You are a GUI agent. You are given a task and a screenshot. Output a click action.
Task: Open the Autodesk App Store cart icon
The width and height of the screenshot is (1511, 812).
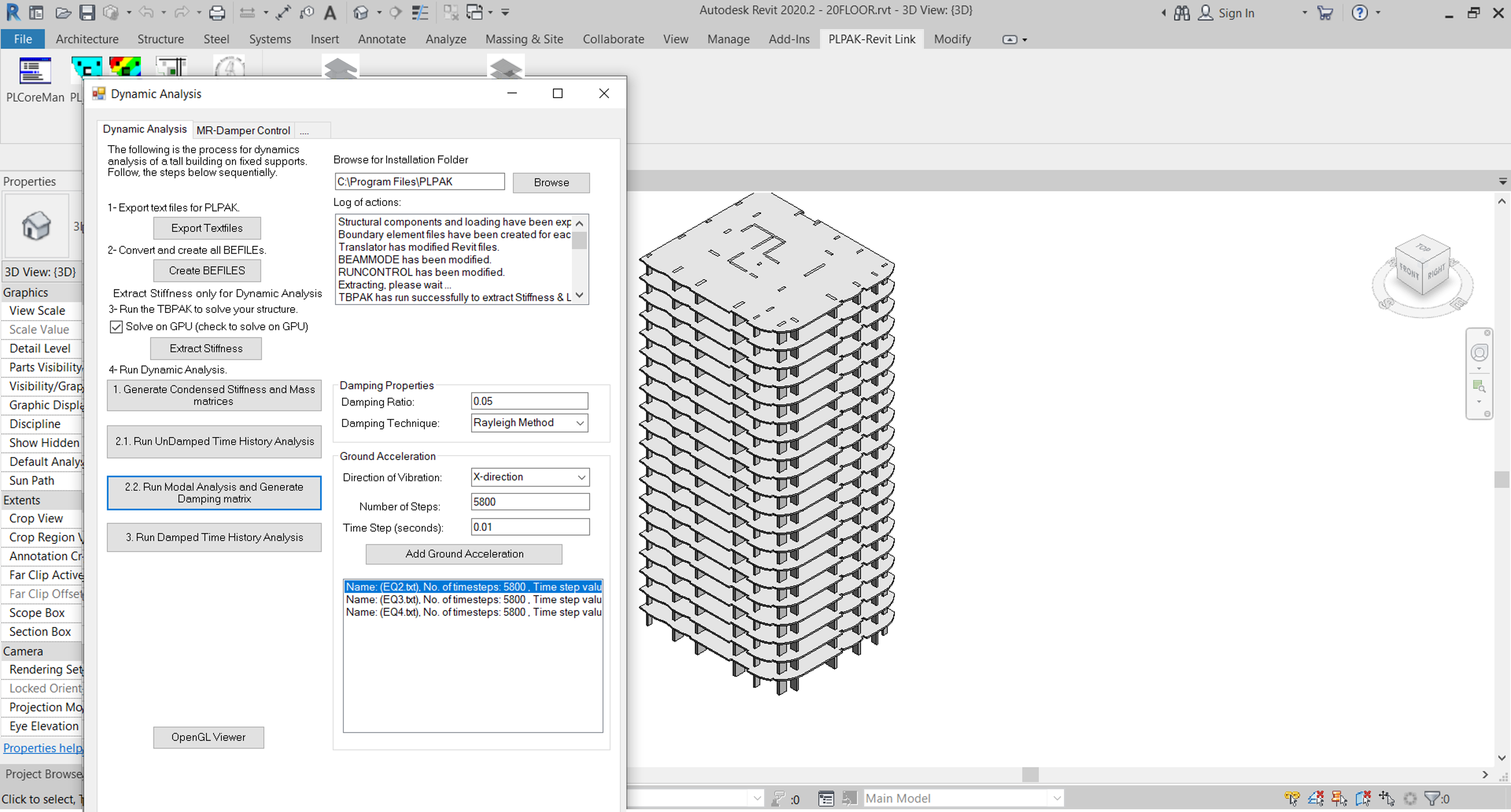pos(1325,13)
